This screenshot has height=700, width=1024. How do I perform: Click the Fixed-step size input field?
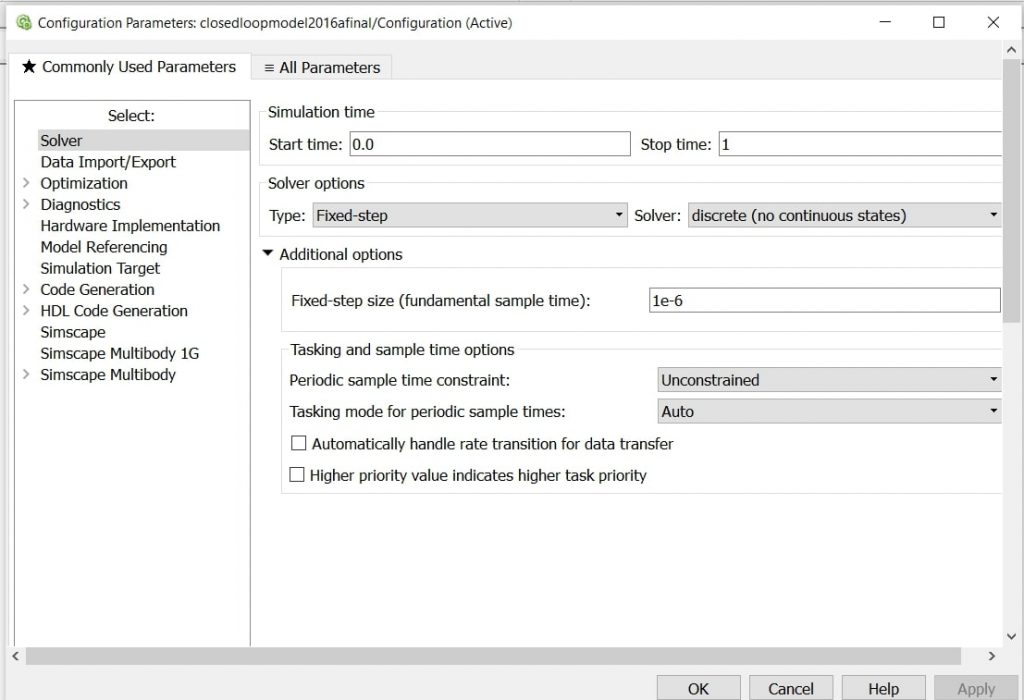[824, 300]
